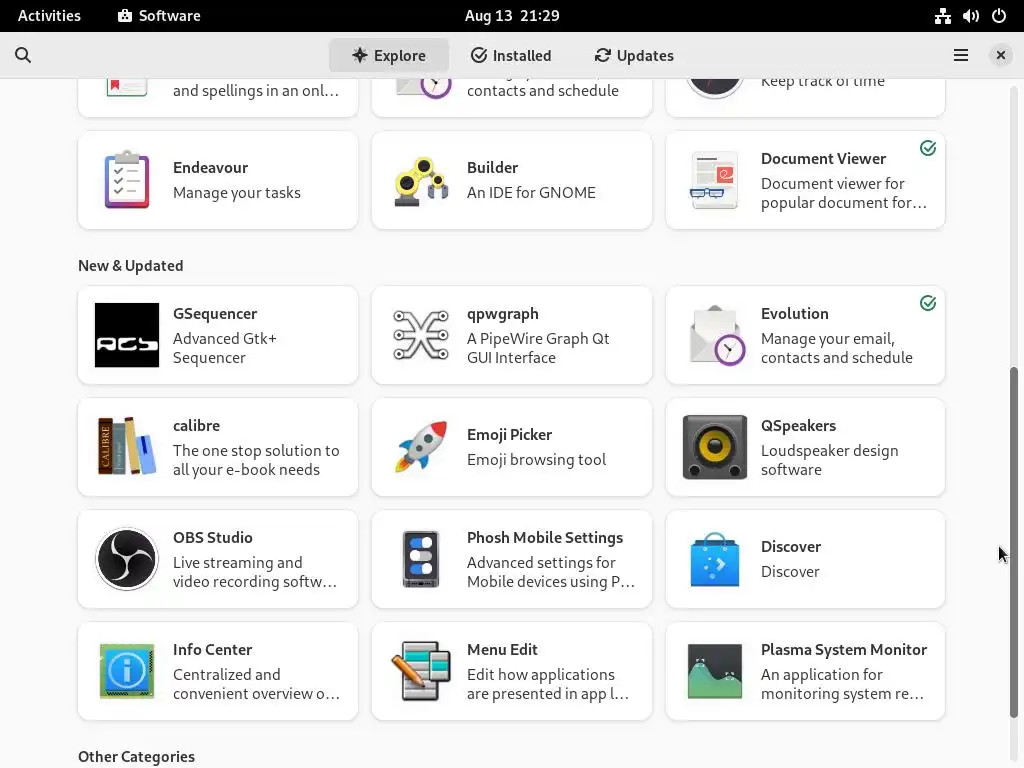Click the partially visible clock app icon

point(714,87)
